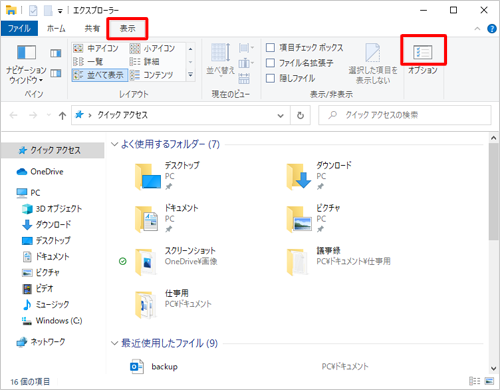Collapse よく使用するフォルダー group

pos(114,144)
